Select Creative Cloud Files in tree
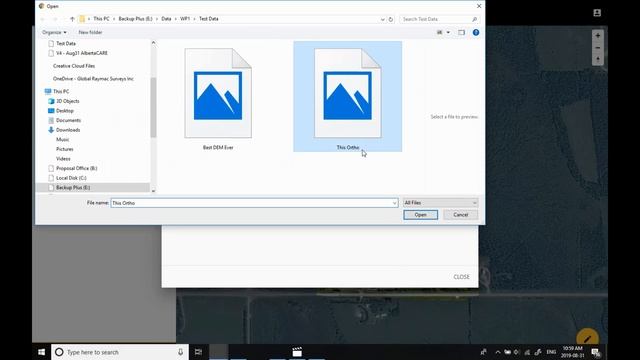 coord(73,66)
